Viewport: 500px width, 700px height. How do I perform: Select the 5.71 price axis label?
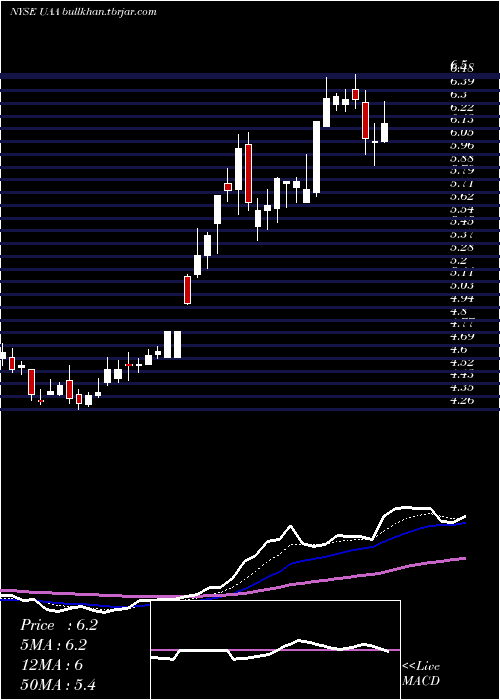tap(462, 183)
